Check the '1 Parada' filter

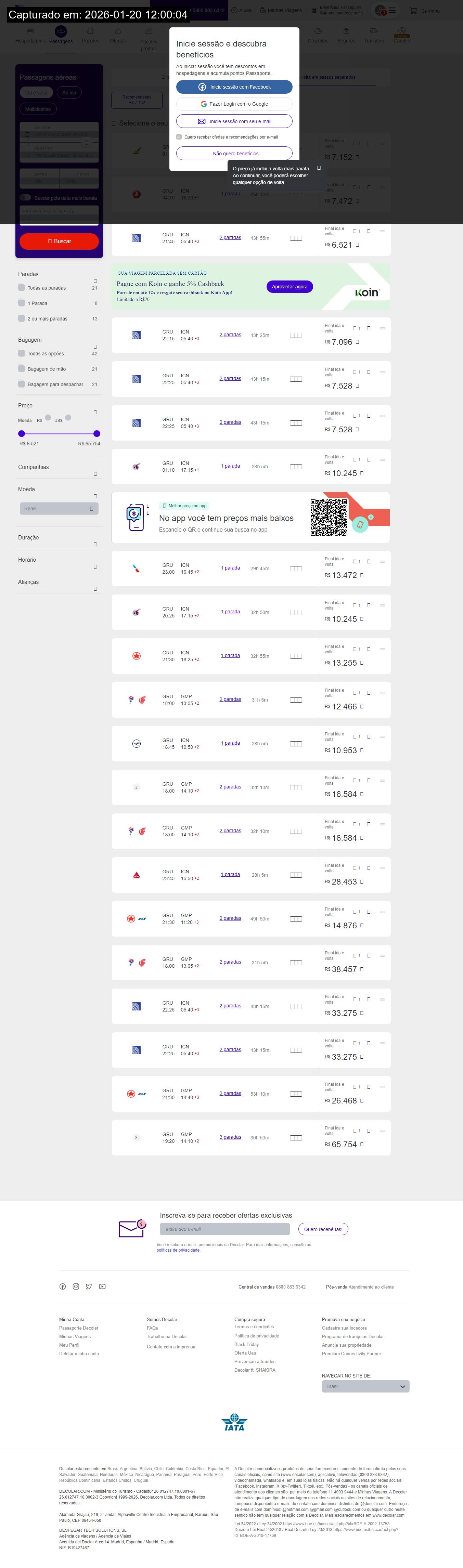click(22, 303)
